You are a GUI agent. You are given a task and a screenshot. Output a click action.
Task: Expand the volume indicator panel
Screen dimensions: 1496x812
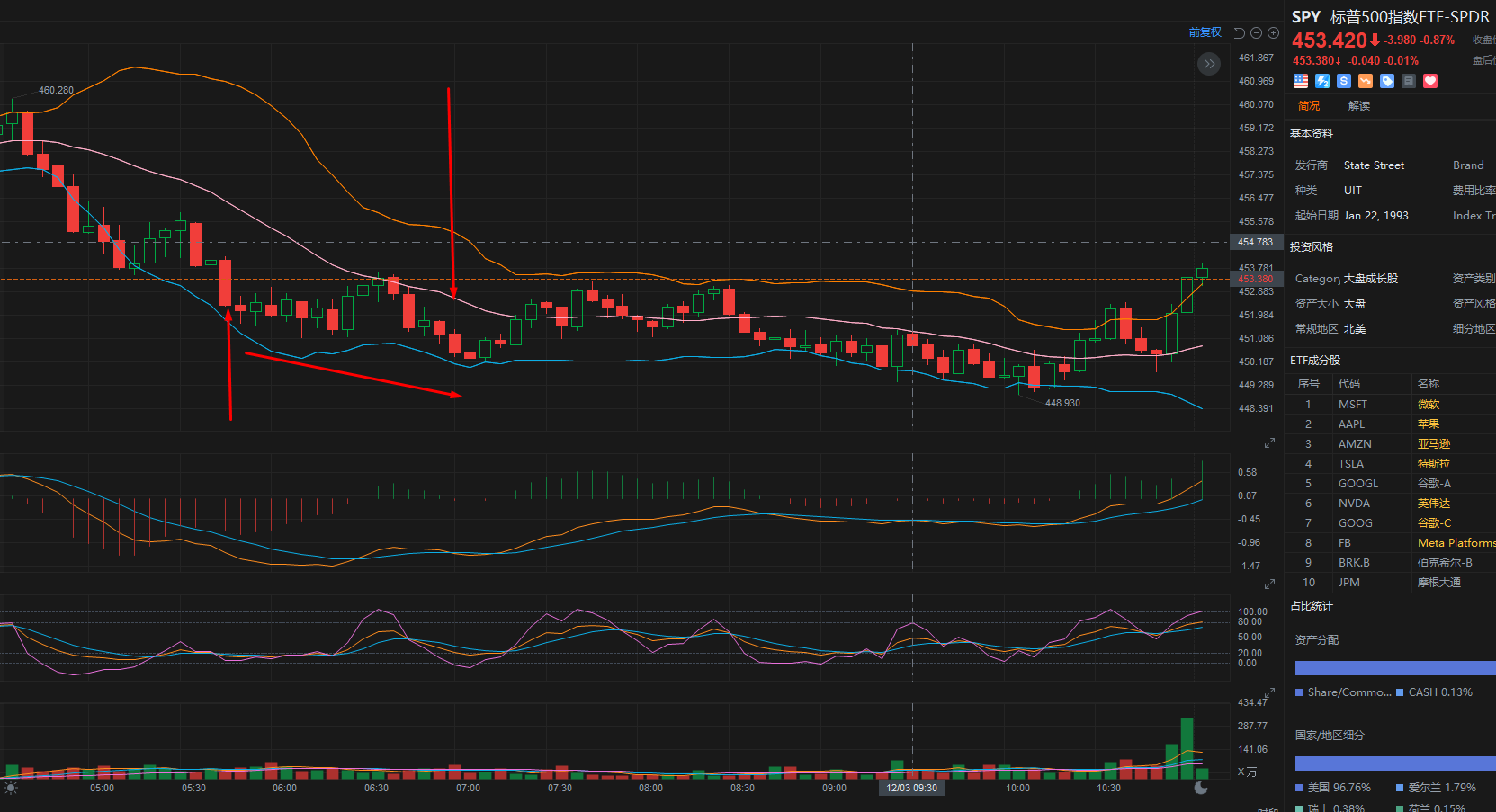[1269, 694]
